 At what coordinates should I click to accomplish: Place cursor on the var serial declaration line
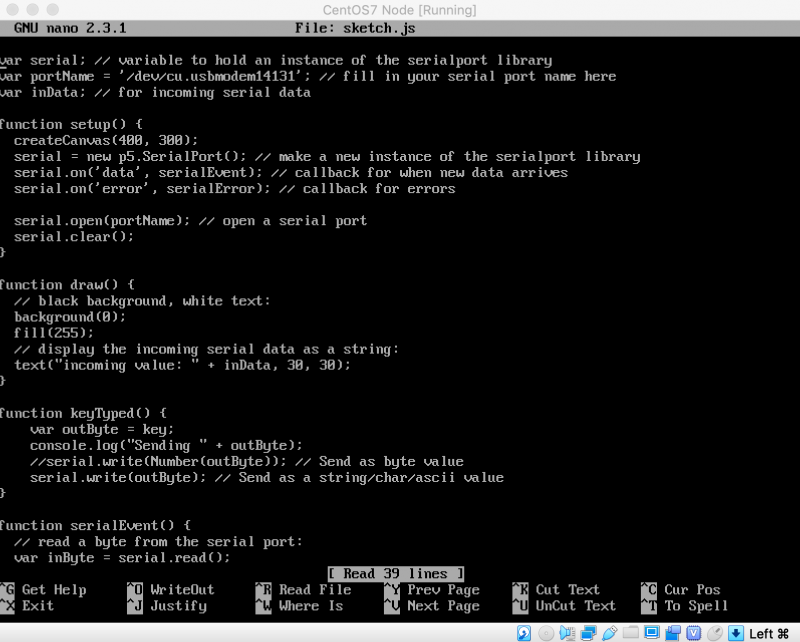276,60
